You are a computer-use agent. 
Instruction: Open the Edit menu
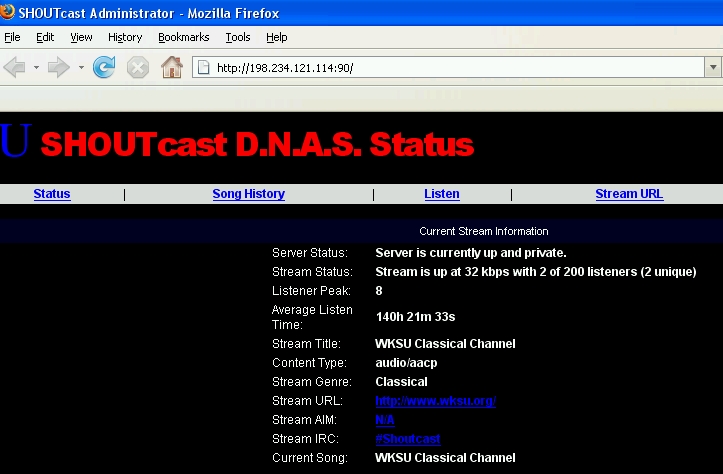pyautogui.click(x=45, y=37)
